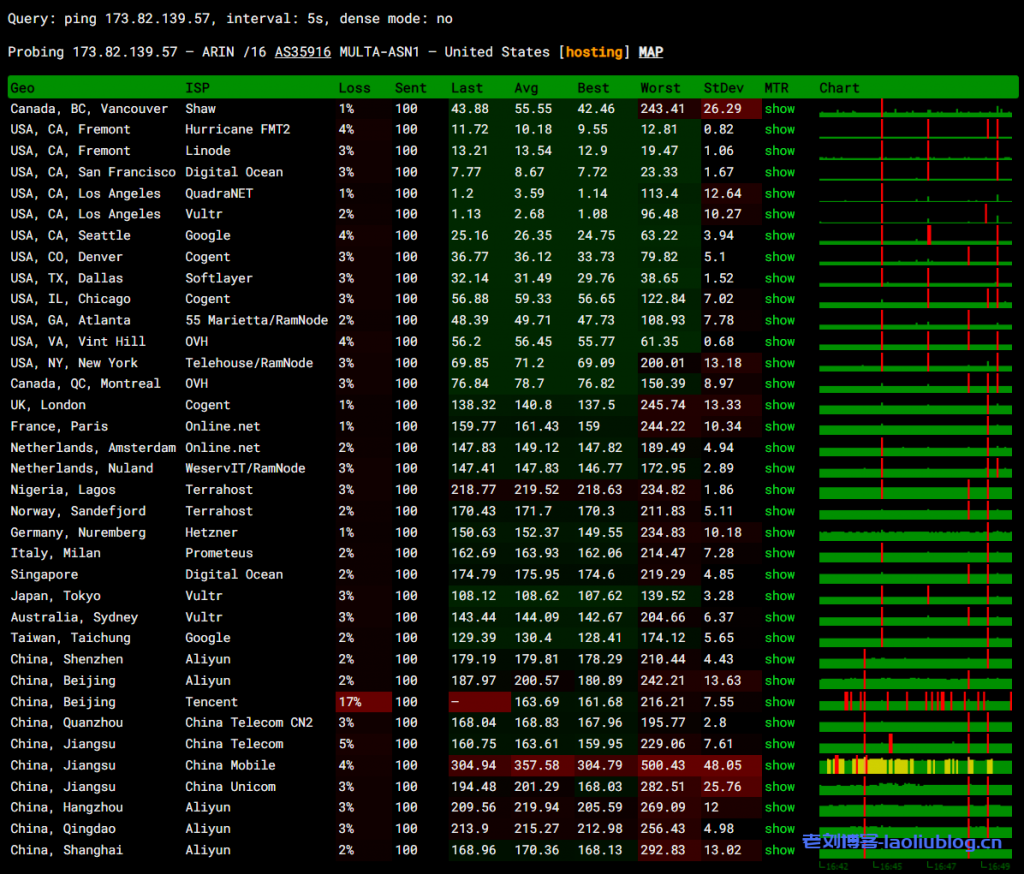
Task: Show MTR for Beijing Tencent row
Action: pos(779,702)
